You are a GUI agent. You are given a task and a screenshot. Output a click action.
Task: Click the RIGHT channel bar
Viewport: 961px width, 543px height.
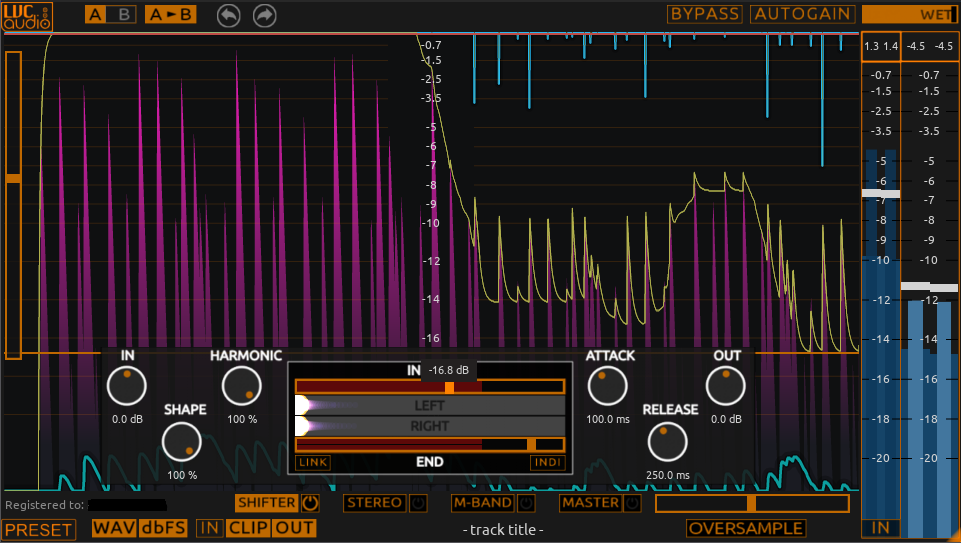[430, 425]
